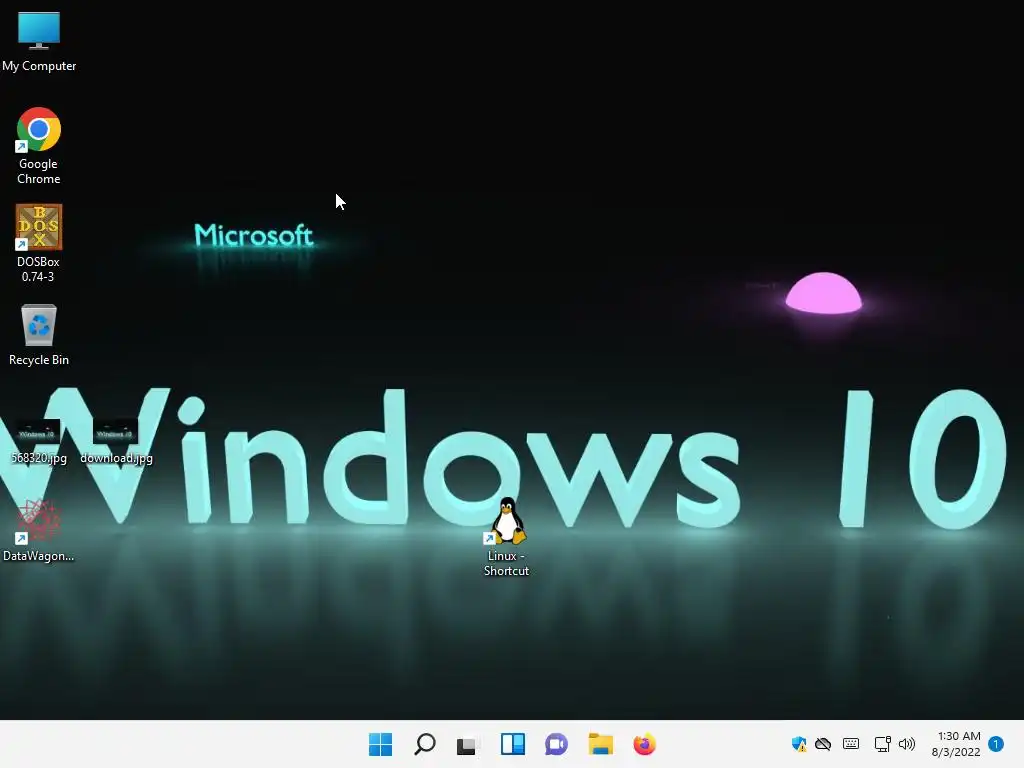The width and height of the screenshot is (1024, 768).
Task: Select the Linux - Shortcut penguin icon
Action: (x=507, y=537)
